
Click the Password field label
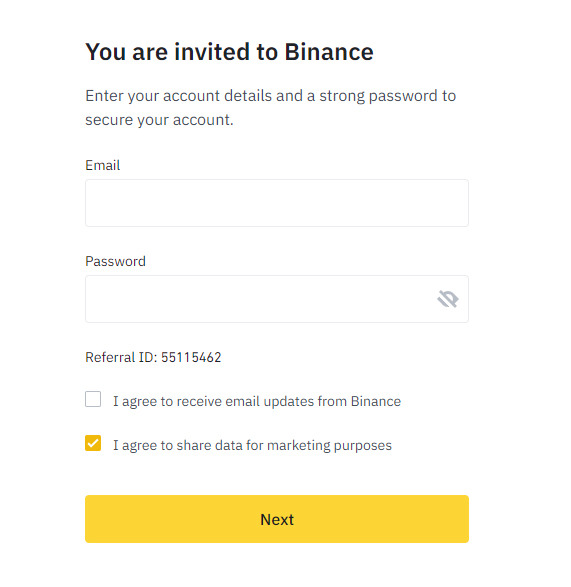click(115, 261)
